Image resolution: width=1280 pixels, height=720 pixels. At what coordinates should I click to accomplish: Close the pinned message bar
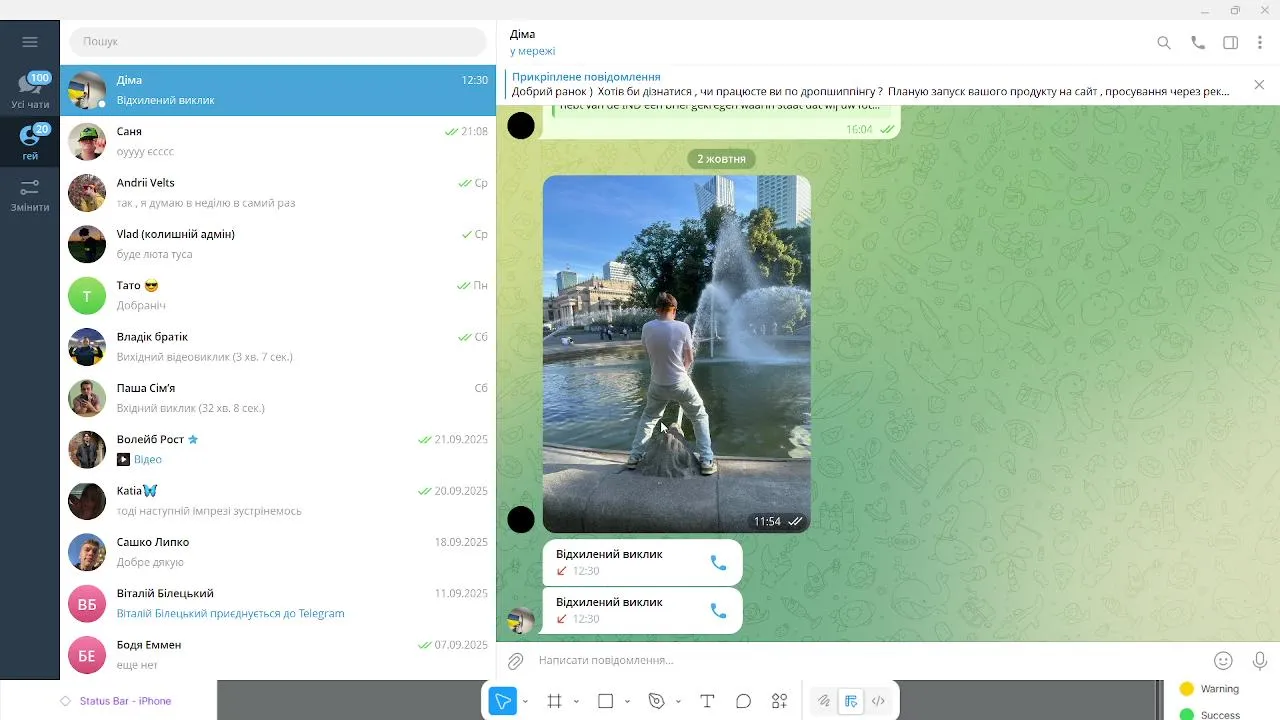(x=1259, y=85)
